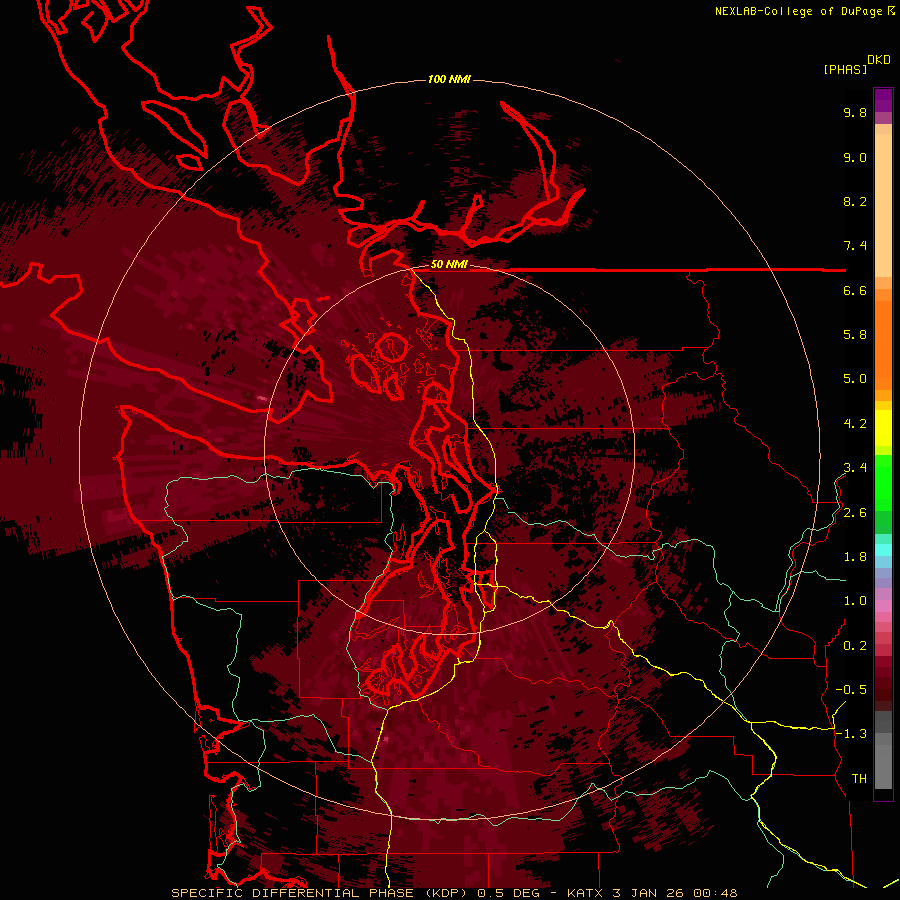Click the 5.0 scale value label
Image resolution: width=900 pixels, height=900 pixels.
click(855, 379)
